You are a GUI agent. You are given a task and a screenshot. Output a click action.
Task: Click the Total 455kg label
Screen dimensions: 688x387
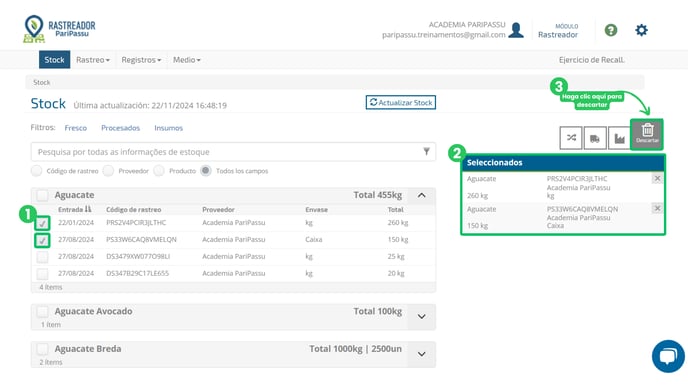click(x=378, y=195)
